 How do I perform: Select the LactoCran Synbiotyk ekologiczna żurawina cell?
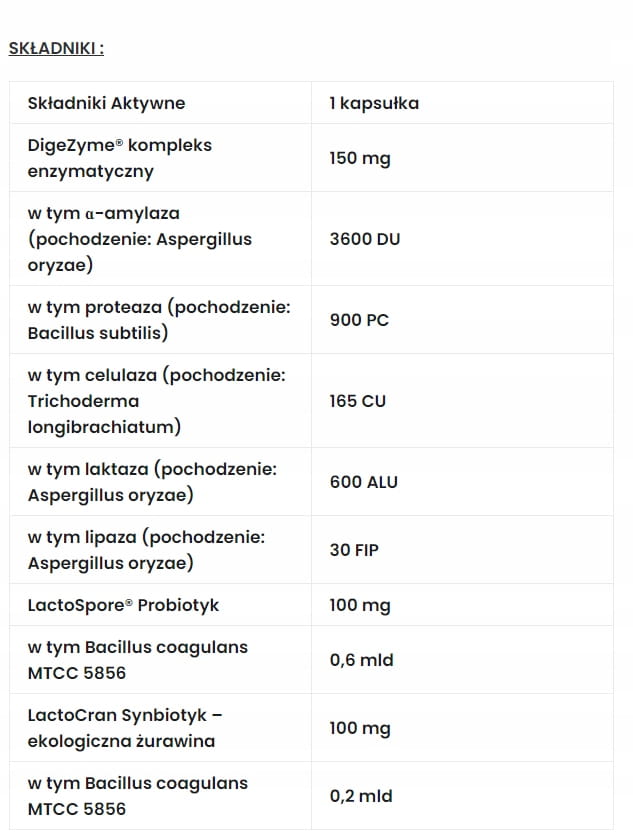(160, 728)
